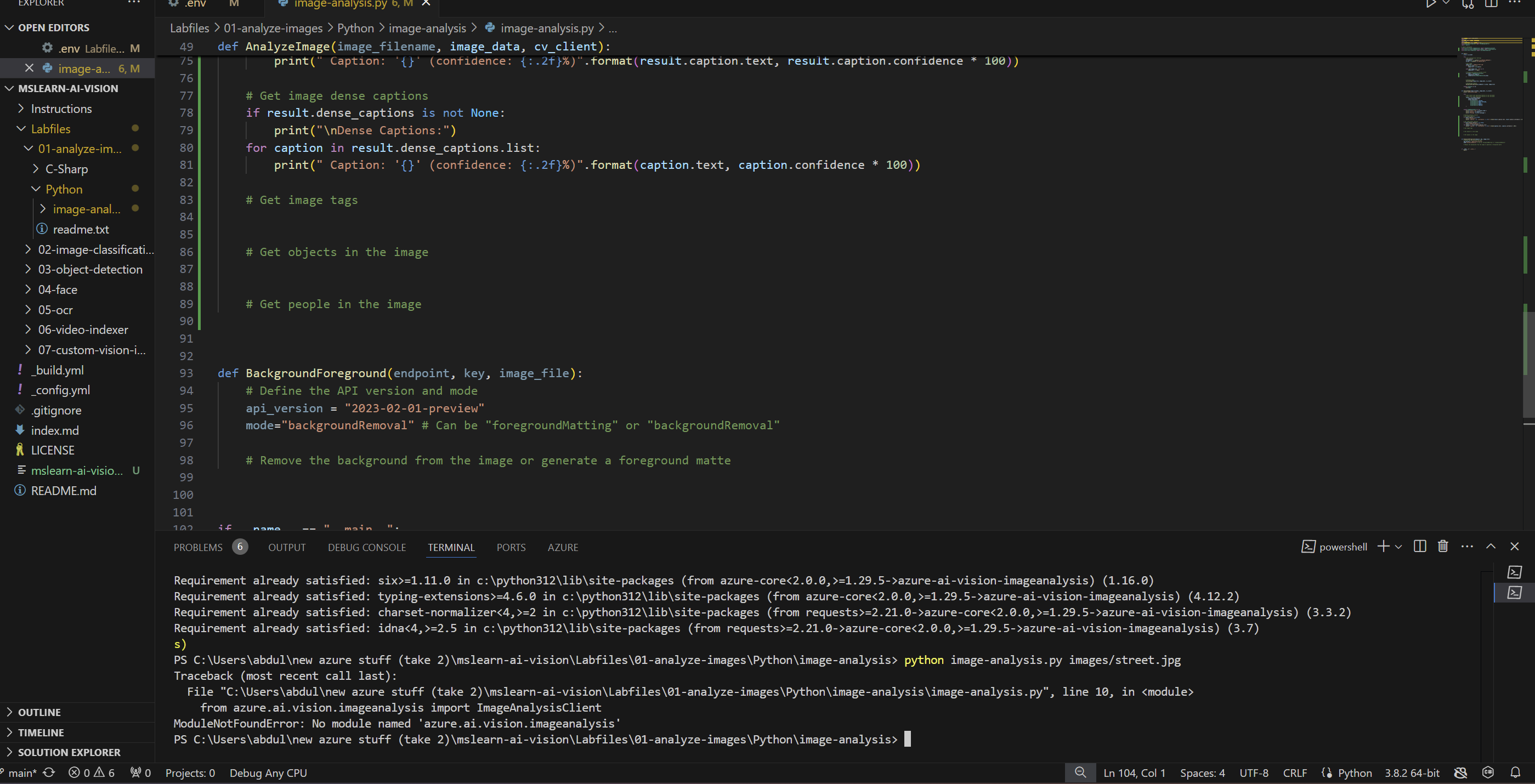
Task: Click the language status braces icon
Action: pyautogui.click(x=1327, y=772)
